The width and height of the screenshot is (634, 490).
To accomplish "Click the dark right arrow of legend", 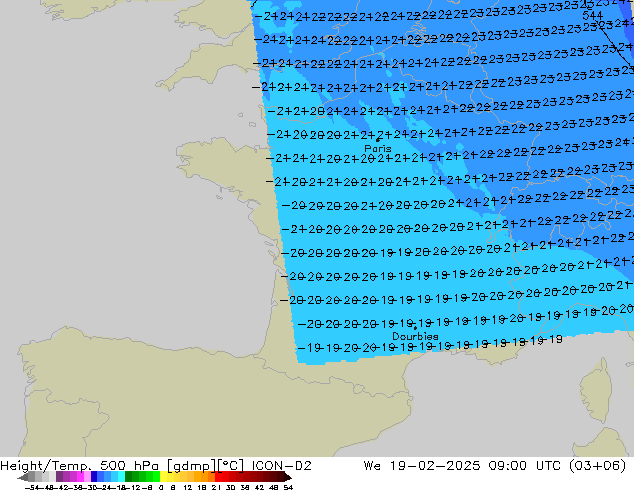I will 288,477.
